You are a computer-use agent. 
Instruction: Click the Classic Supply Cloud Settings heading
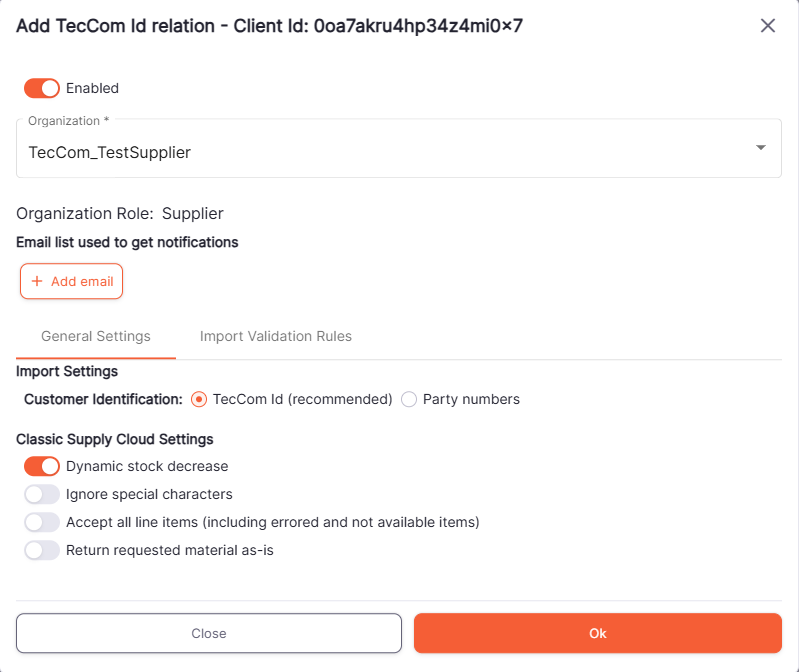pos(115,439)
